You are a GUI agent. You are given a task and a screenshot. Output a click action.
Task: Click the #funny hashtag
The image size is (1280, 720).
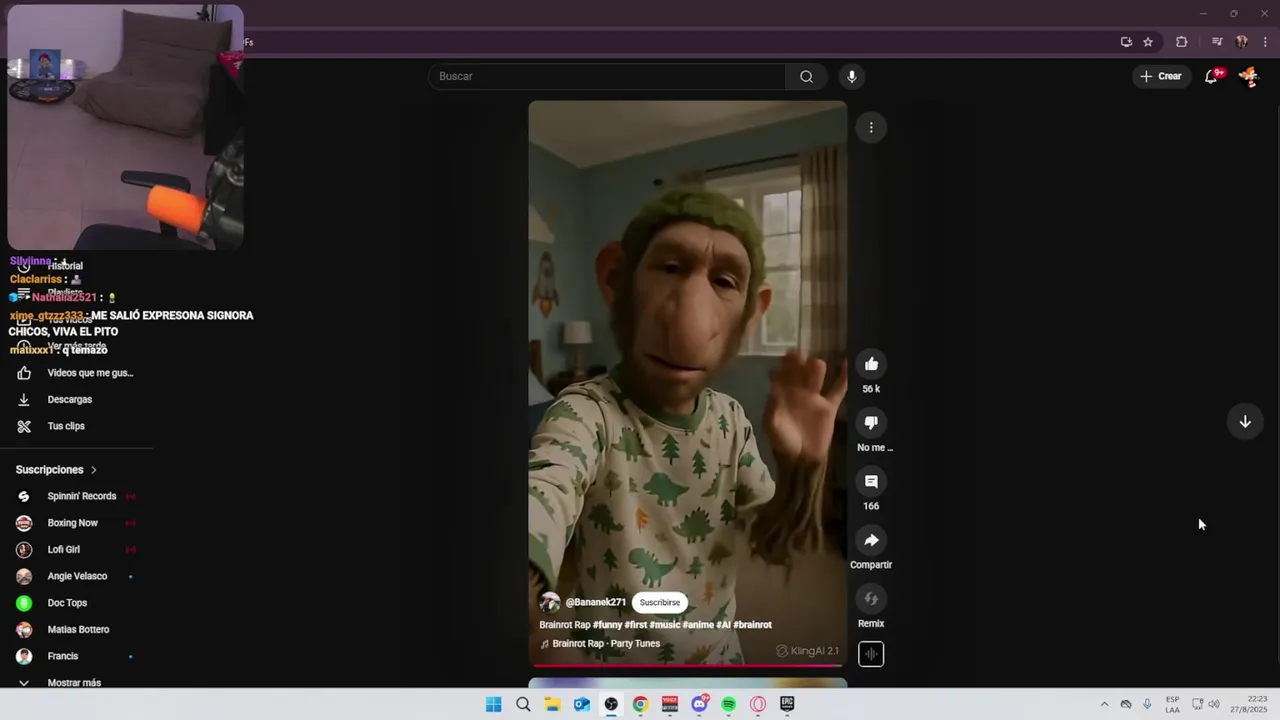click(607, 625)
